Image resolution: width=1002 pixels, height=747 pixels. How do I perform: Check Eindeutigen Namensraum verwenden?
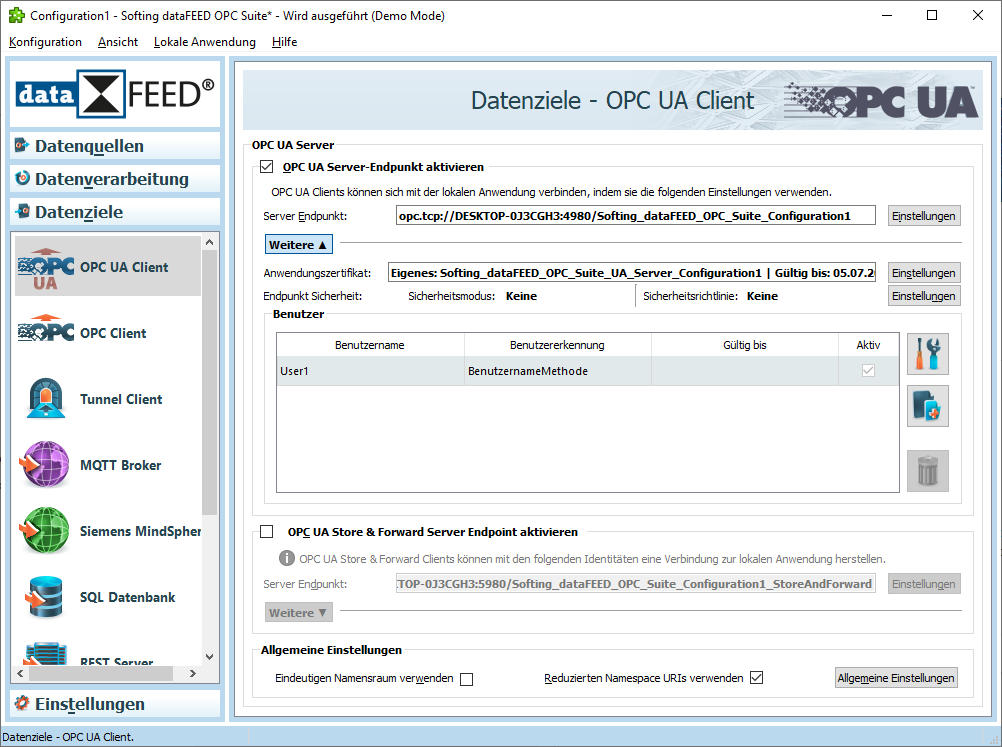click(x=466, y=679)
